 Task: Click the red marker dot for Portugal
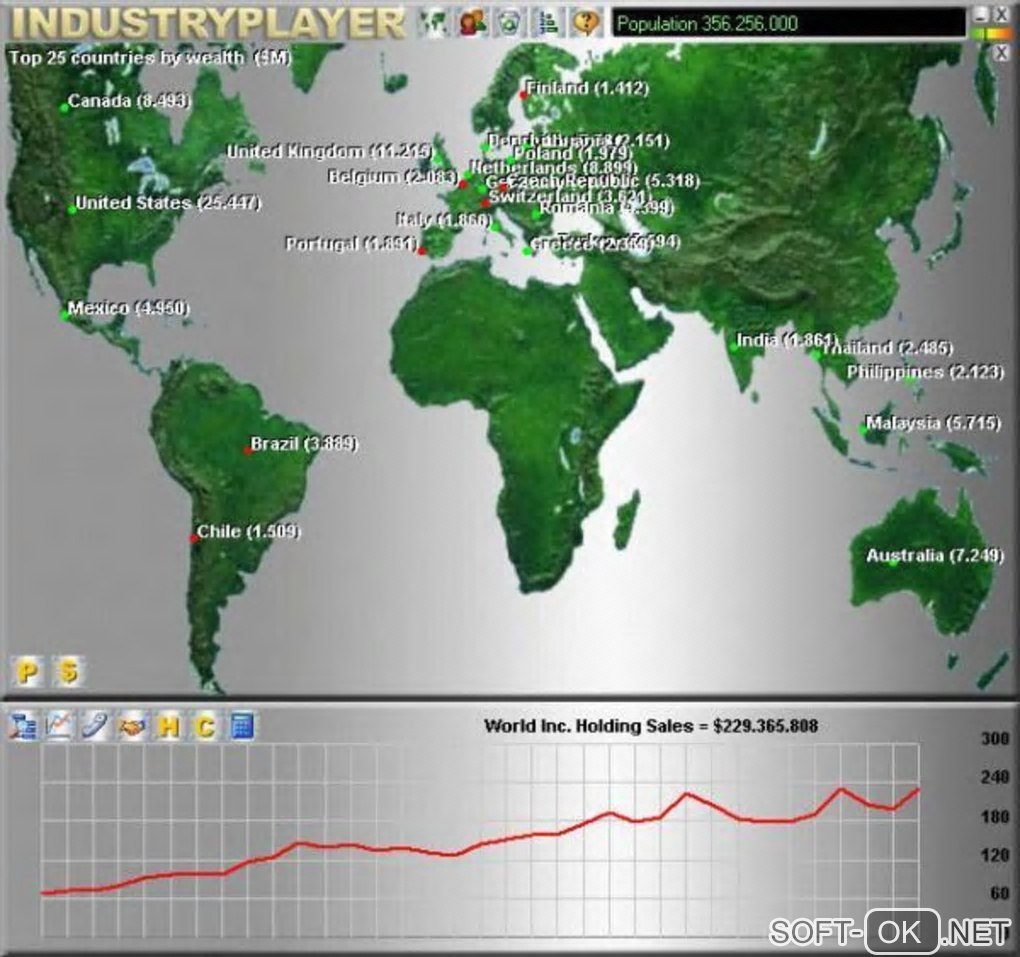coord(422,251)
